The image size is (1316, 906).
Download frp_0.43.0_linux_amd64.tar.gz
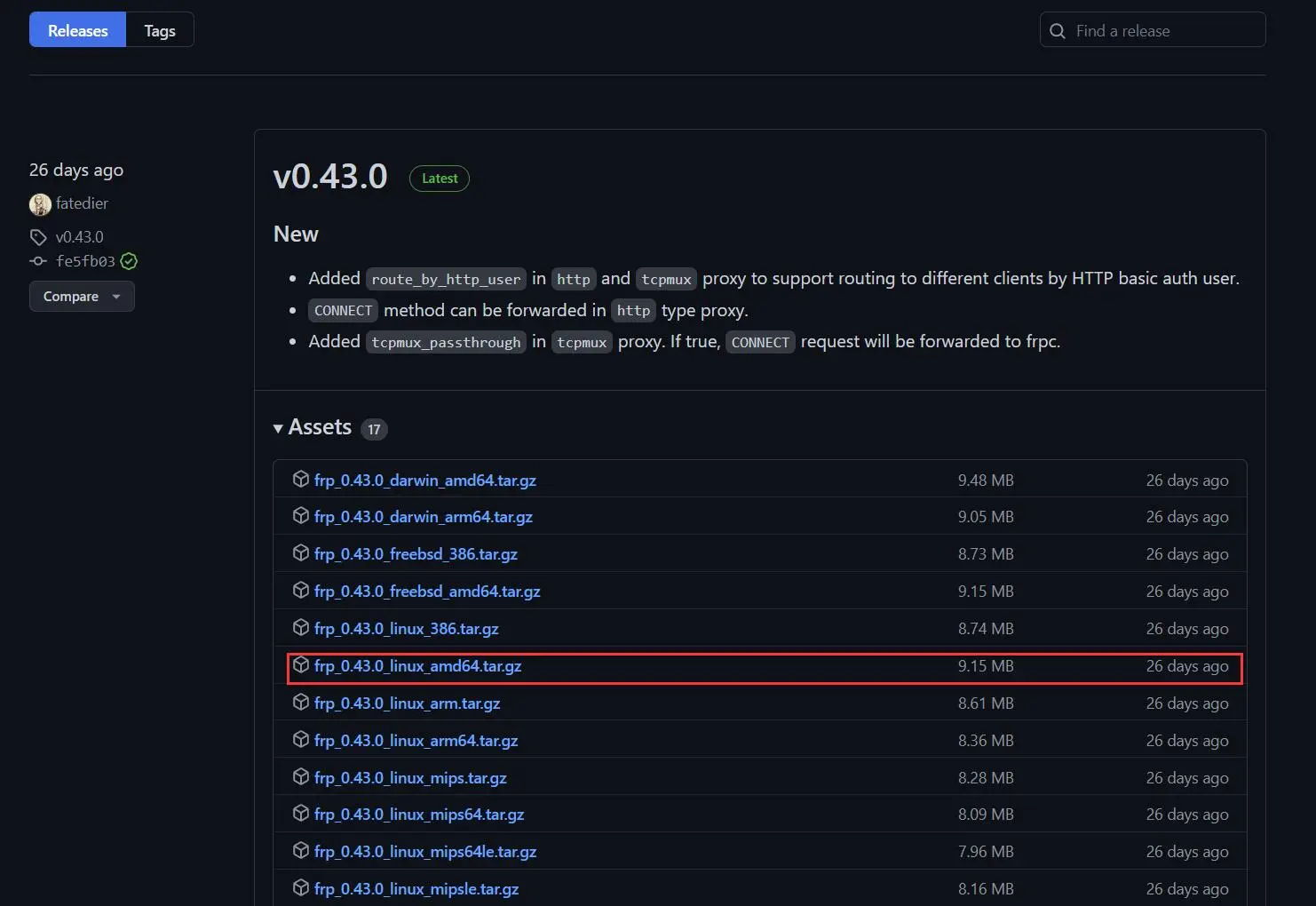pos(417,666)
